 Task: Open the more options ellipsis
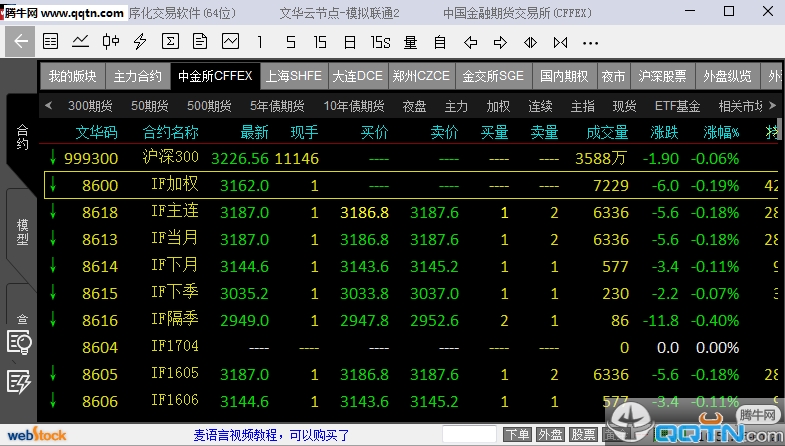(x=590, y=44)
